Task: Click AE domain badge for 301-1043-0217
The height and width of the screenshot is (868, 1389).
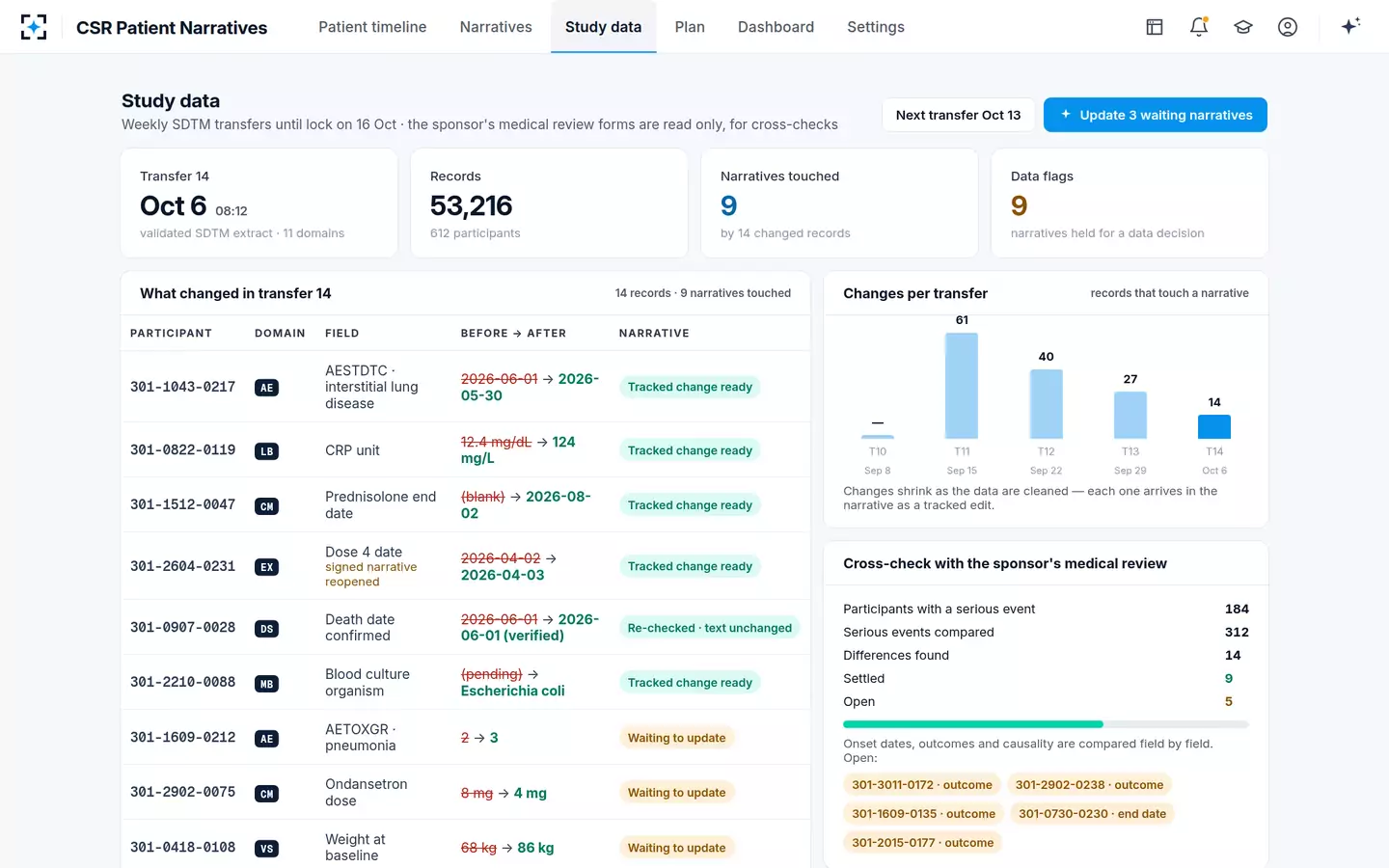Action: (x=267, y=388)
